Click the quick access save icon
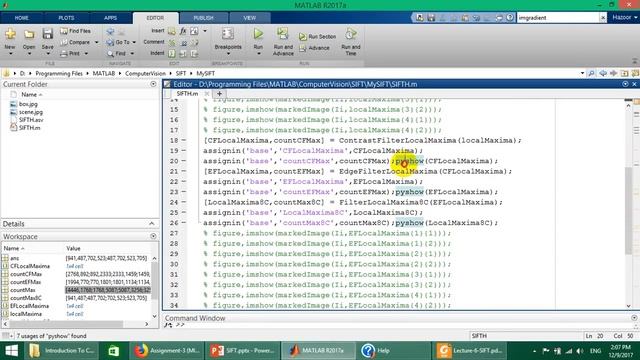The width and height of the screenshot is (640, 360). point(431,18)
